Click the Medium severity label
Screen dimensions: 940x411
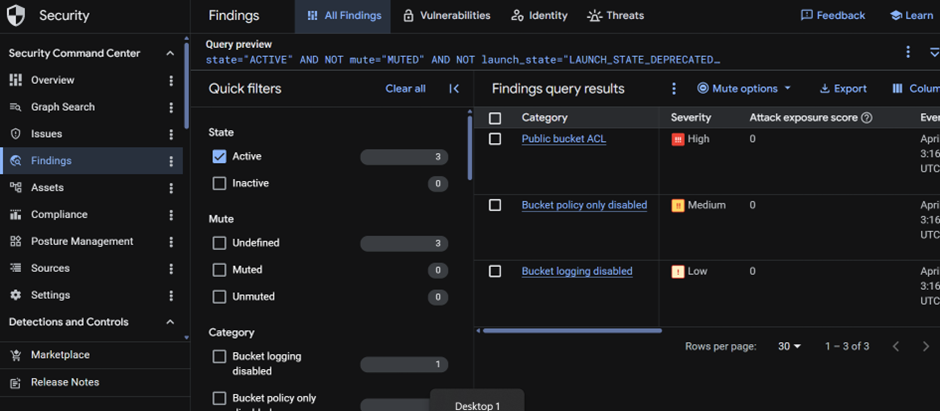pyautogui.click(x=706, y=205)
